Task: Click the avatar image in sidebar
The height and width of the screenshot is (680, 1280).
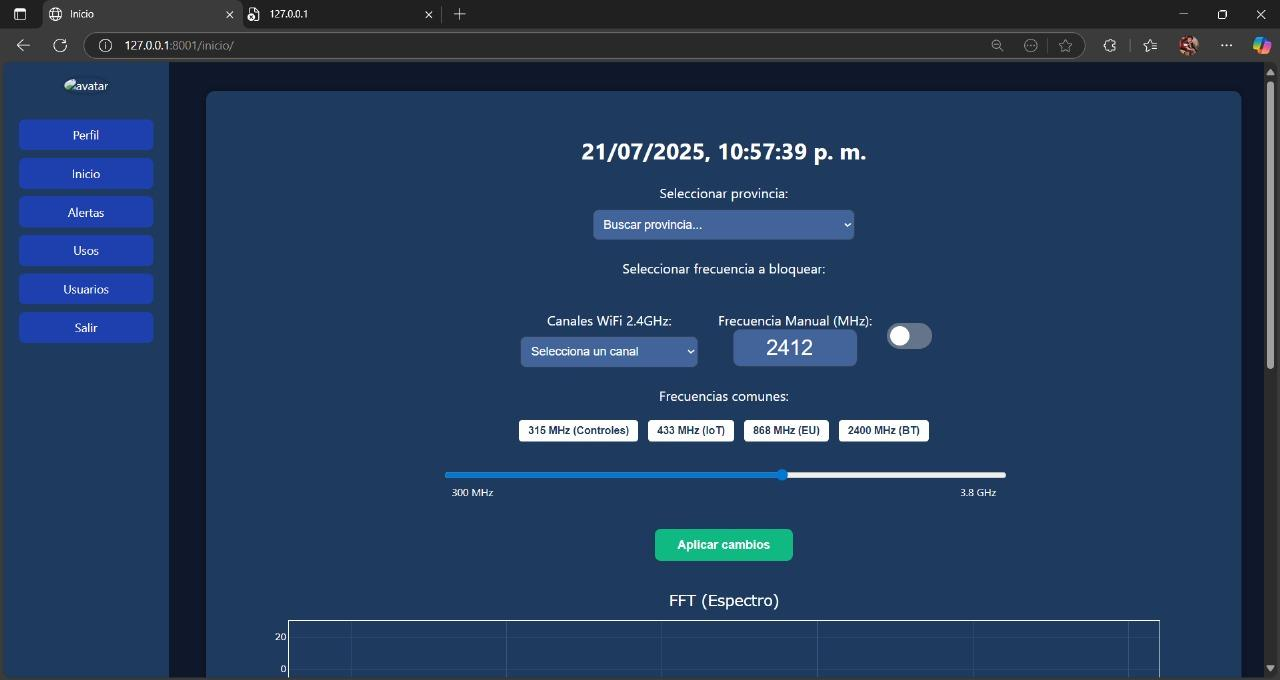Action: point(86,85)
